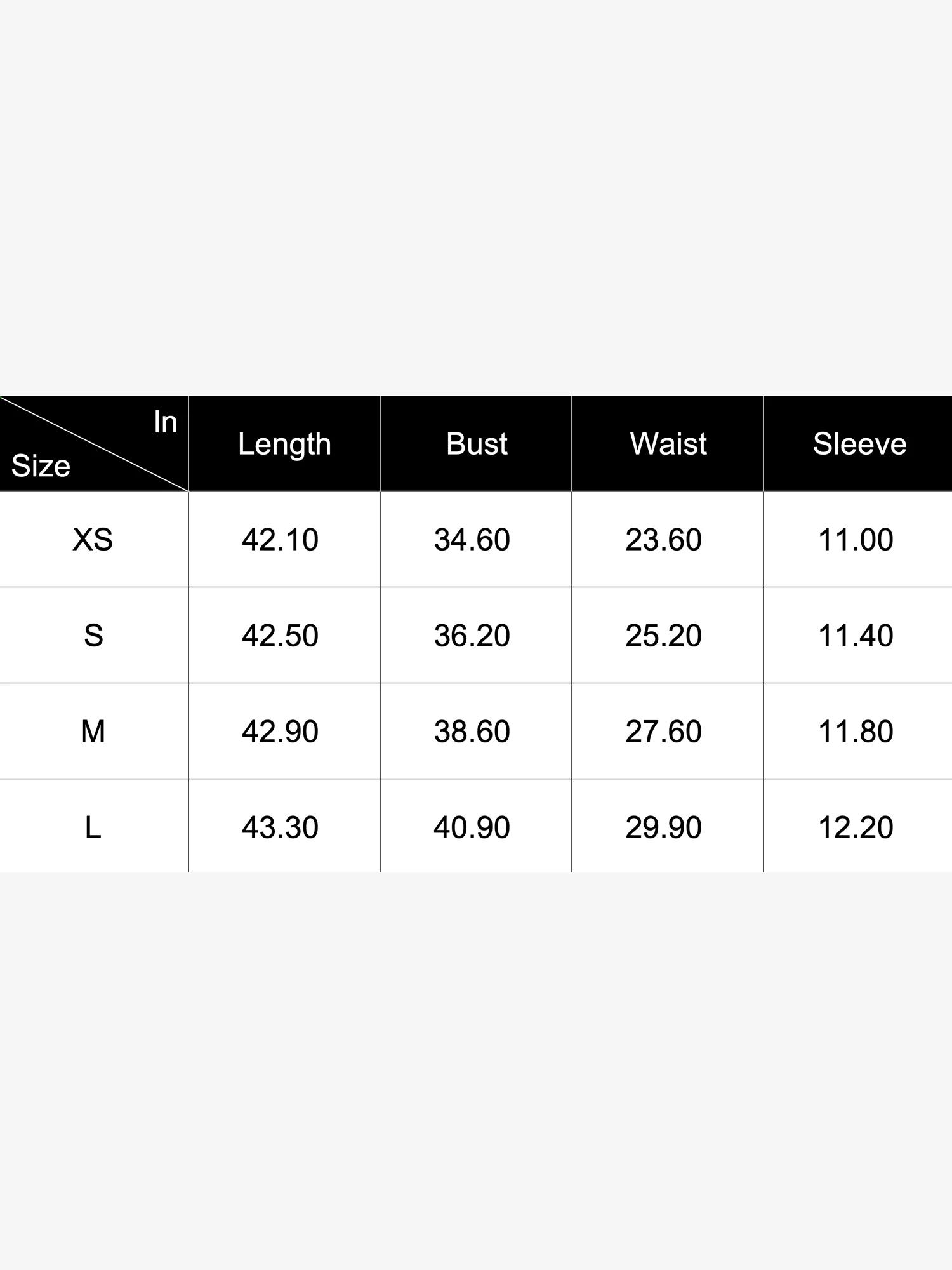Click the S waist value 25.20
The height and width of the screenshot is (1270, 952).
point(663,636)
